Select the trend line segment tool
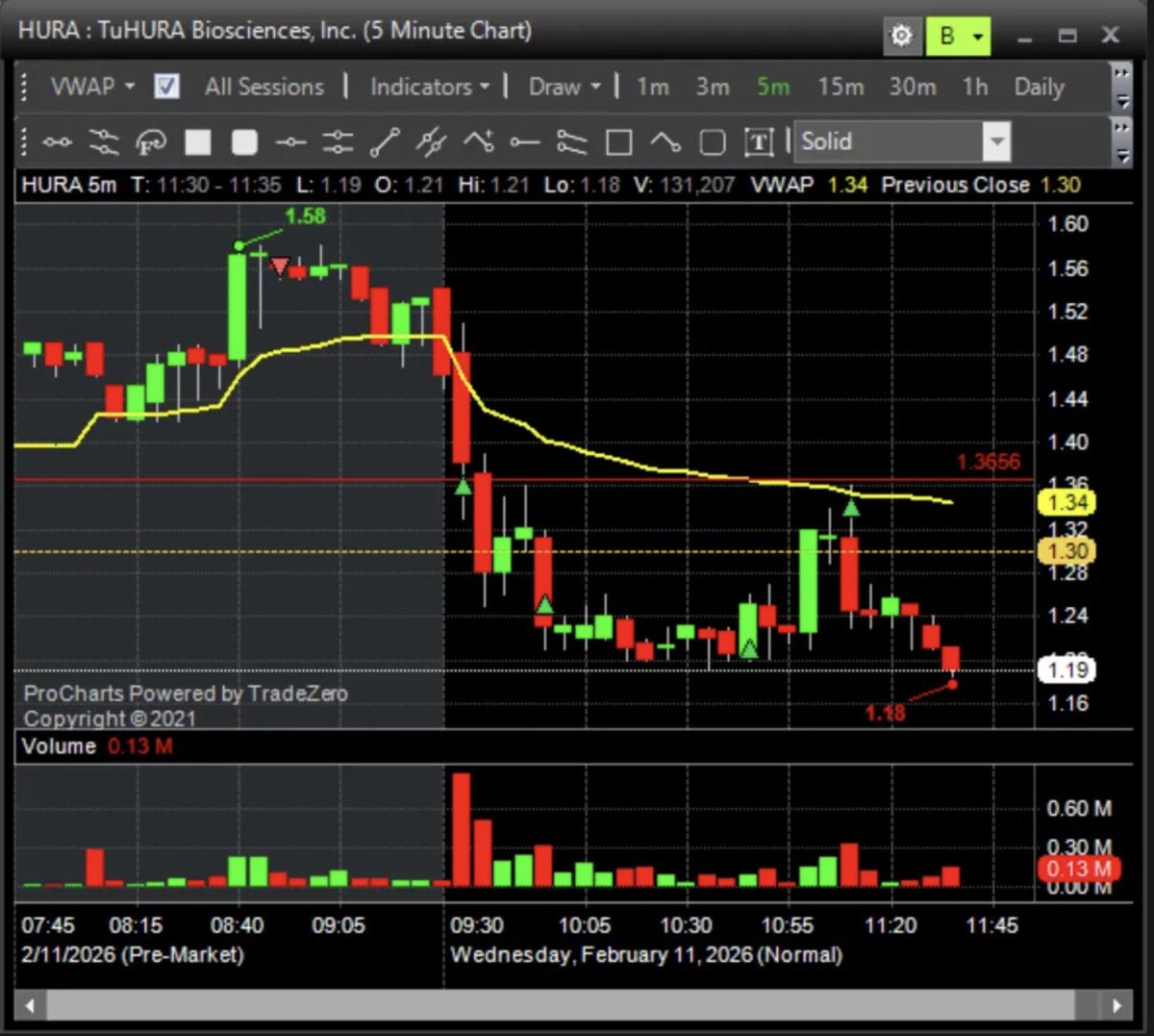This screenshot has height=1036, width=1154. click(x=385, y=142)
